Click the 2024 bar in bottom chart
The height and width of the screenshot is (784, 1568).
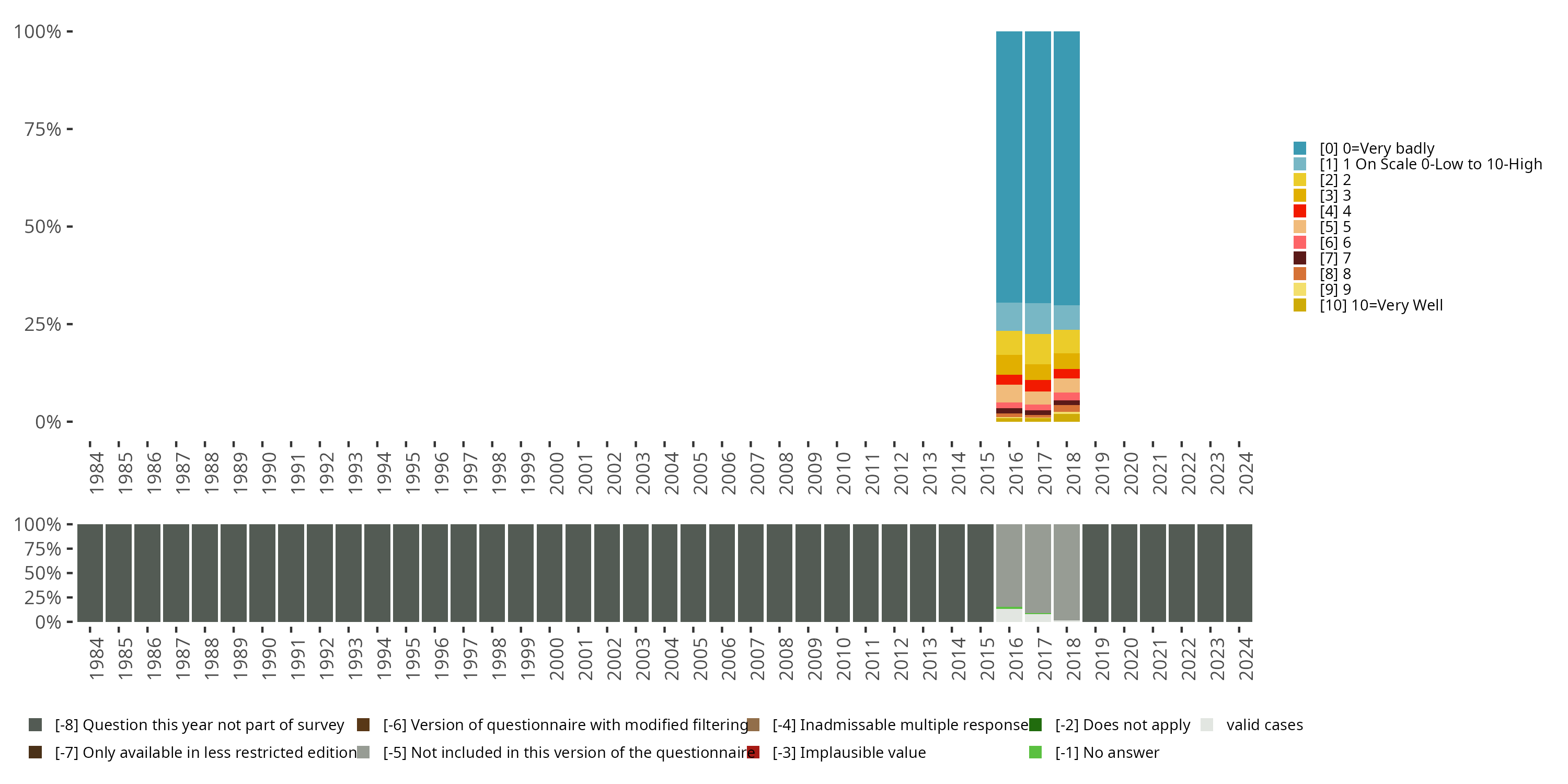tap(1239, 573)
